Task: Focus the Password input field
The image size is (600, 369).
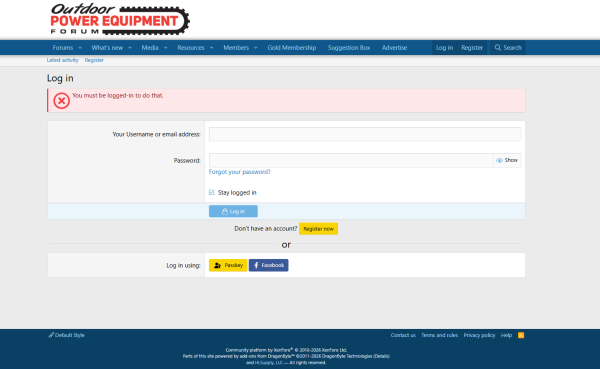Action: click(x=351, y=160)
